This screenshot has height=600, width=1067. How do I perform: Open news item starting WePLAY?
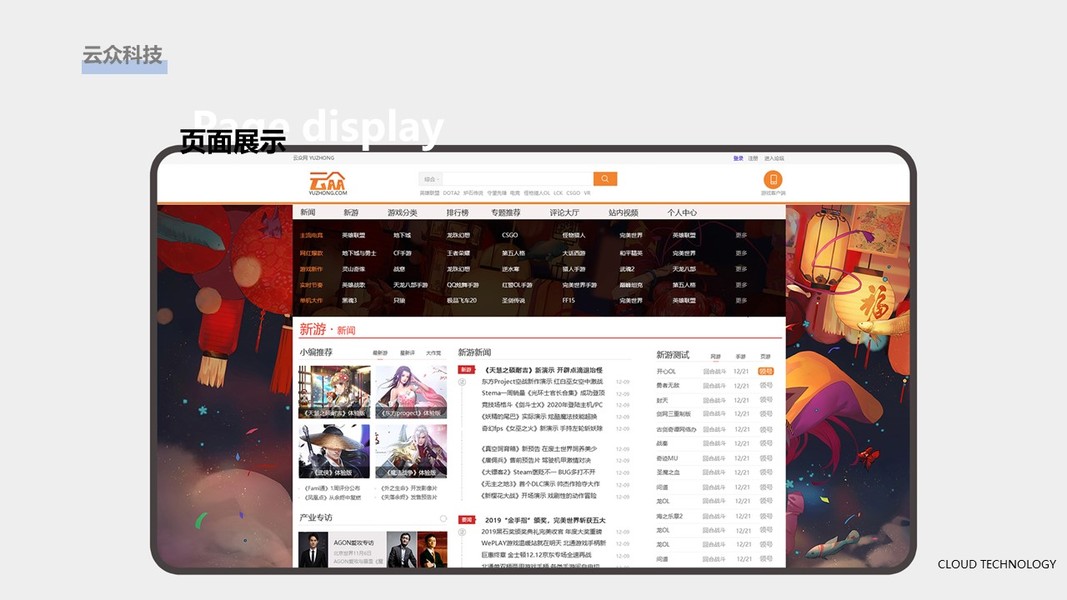[543, 543]
